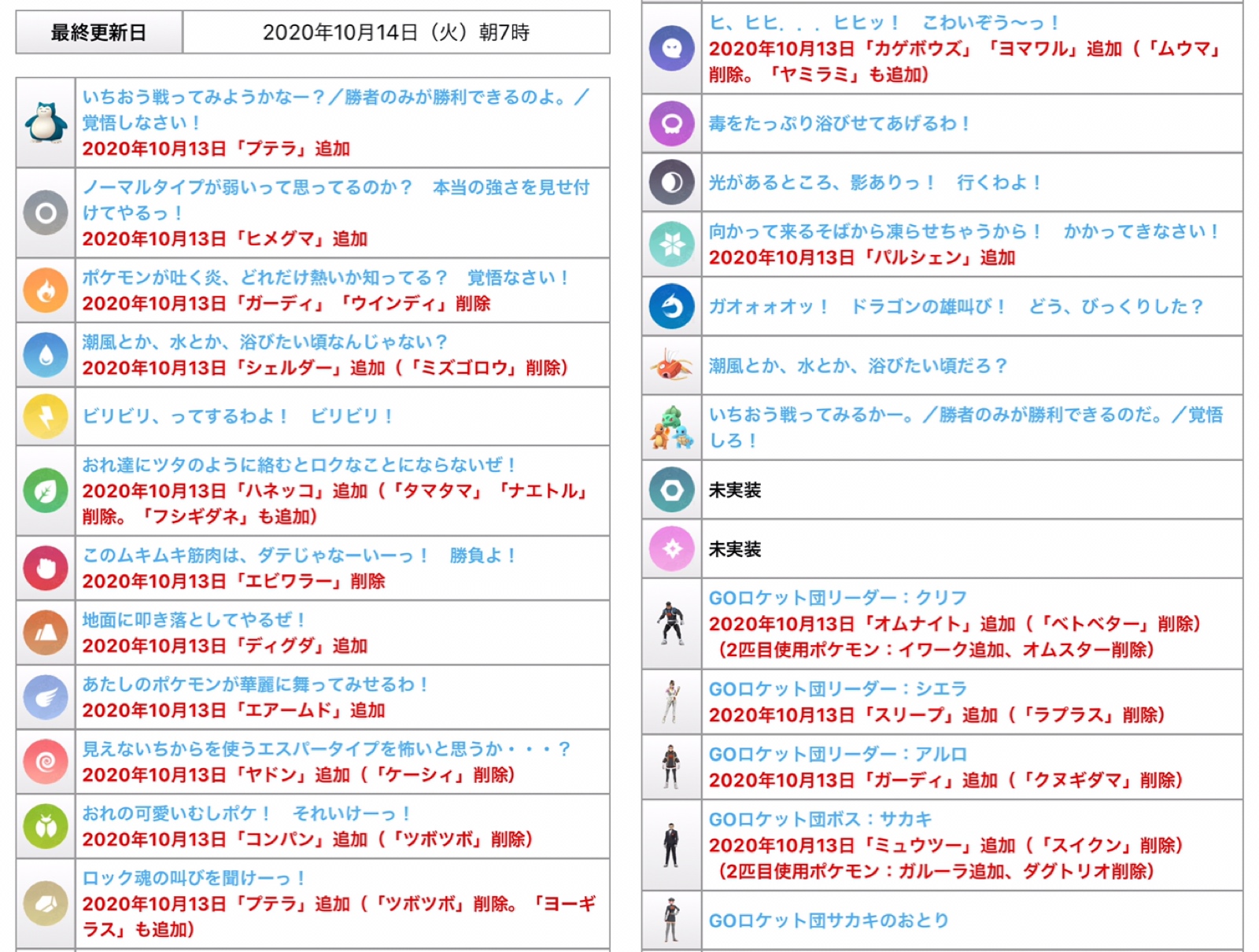Open link GOロケット団ボス:サカキ
Screen dimensions: 1259x952
pyautogui.click(x=821, y=820)
